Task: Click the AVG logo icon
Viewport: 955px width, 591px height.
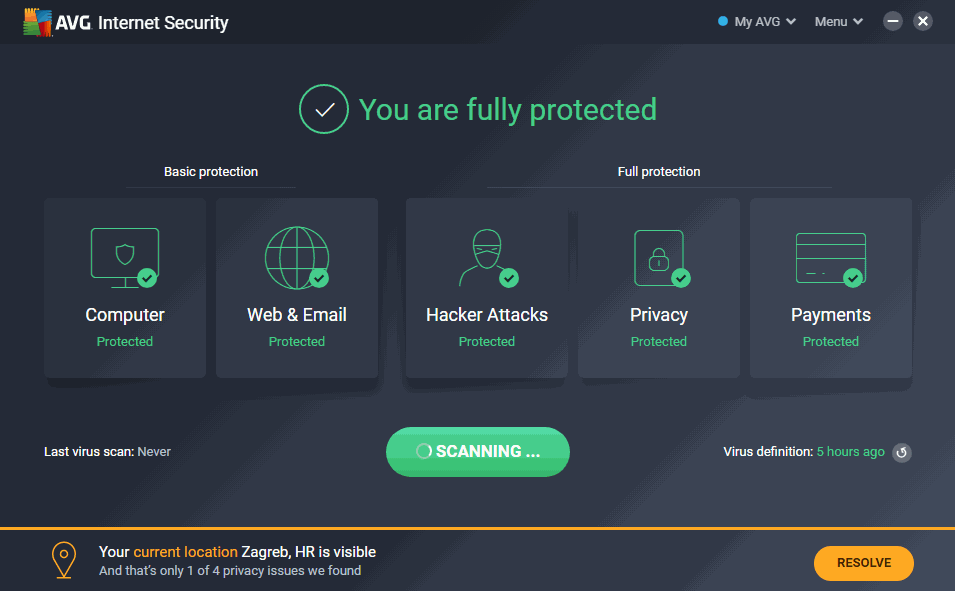Action: coord(37,23)
